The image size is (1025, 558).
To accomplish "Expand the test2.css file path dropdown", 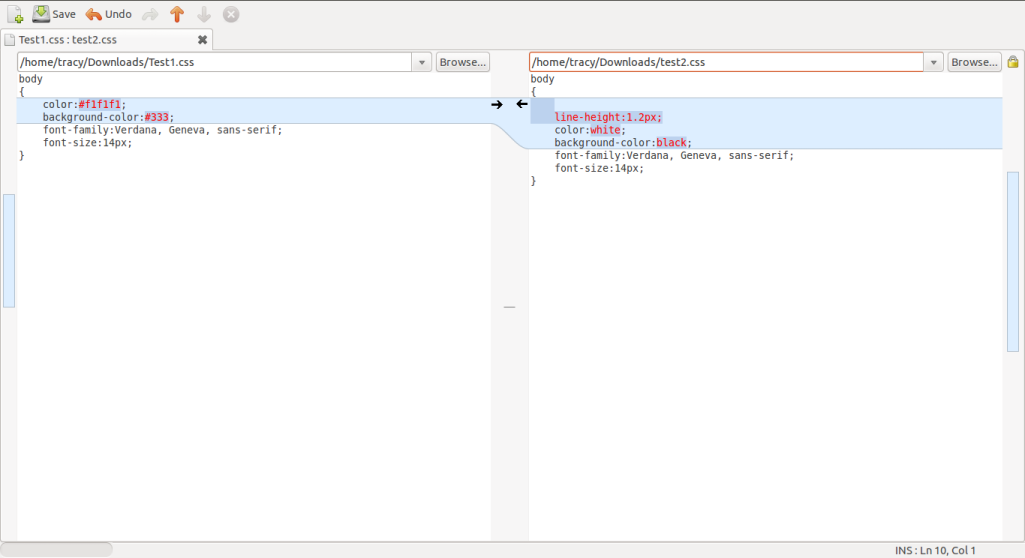I will point(934,62).
